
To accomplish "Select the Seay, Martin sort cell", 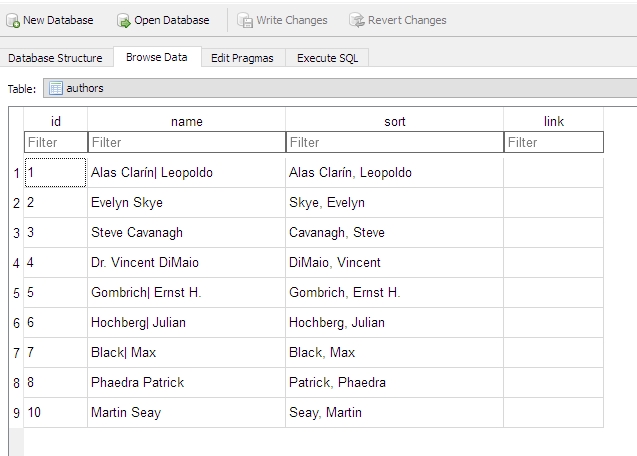I will pyautogui.click(x=395, y=413).
